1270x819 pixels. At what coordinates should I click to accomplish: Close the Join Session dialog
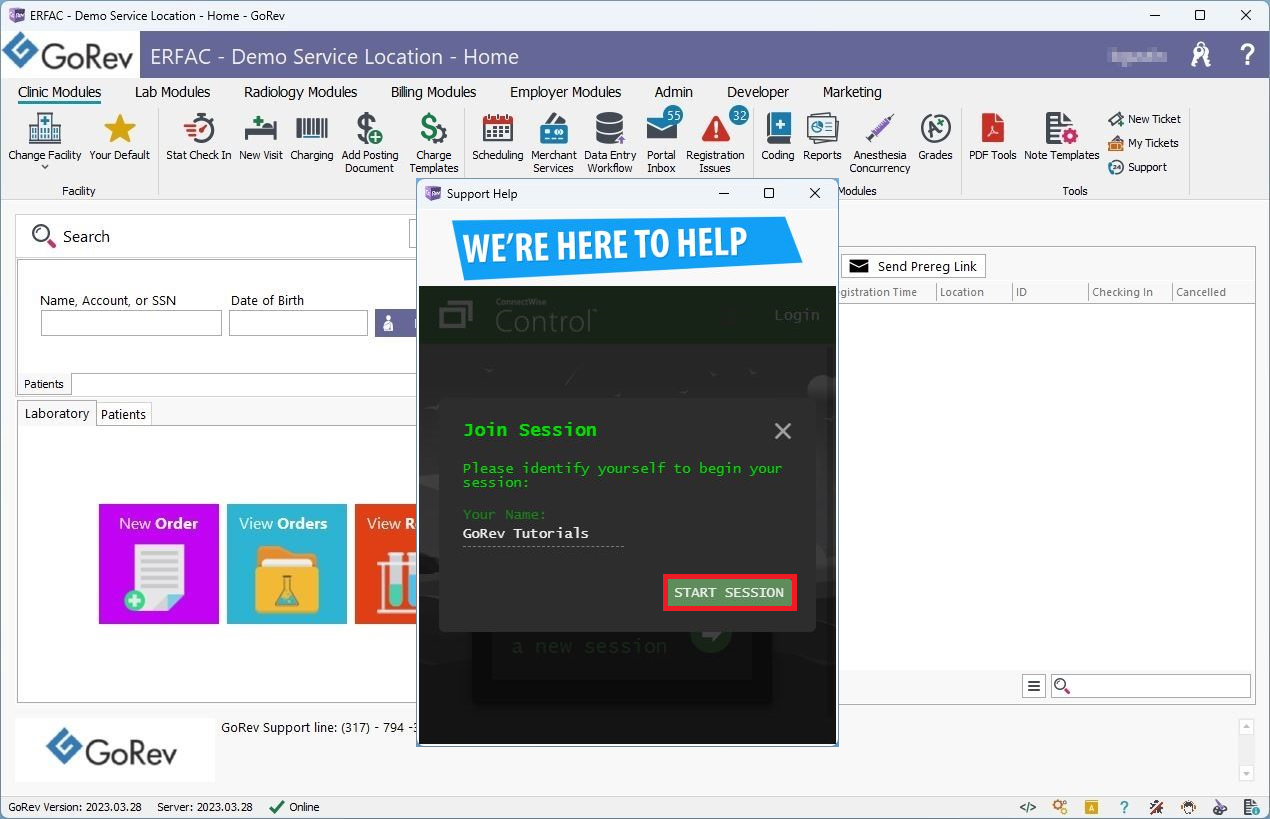pos(783,431)
